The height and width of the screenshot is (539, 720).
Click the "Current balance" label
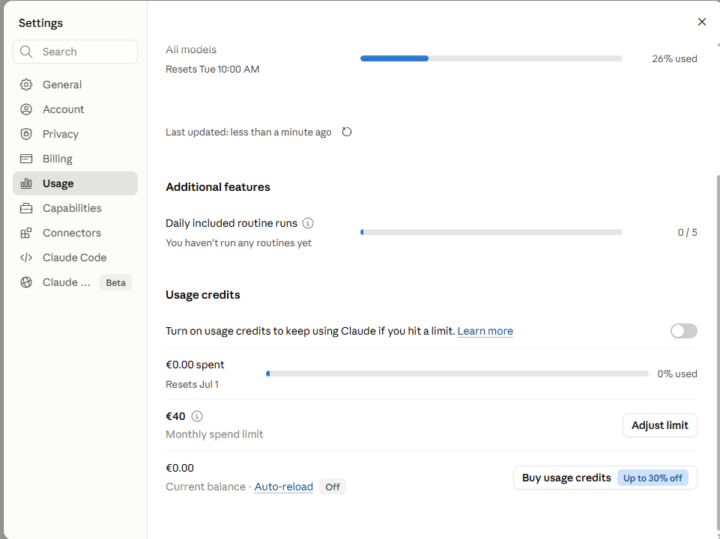[x=206, y=487]
